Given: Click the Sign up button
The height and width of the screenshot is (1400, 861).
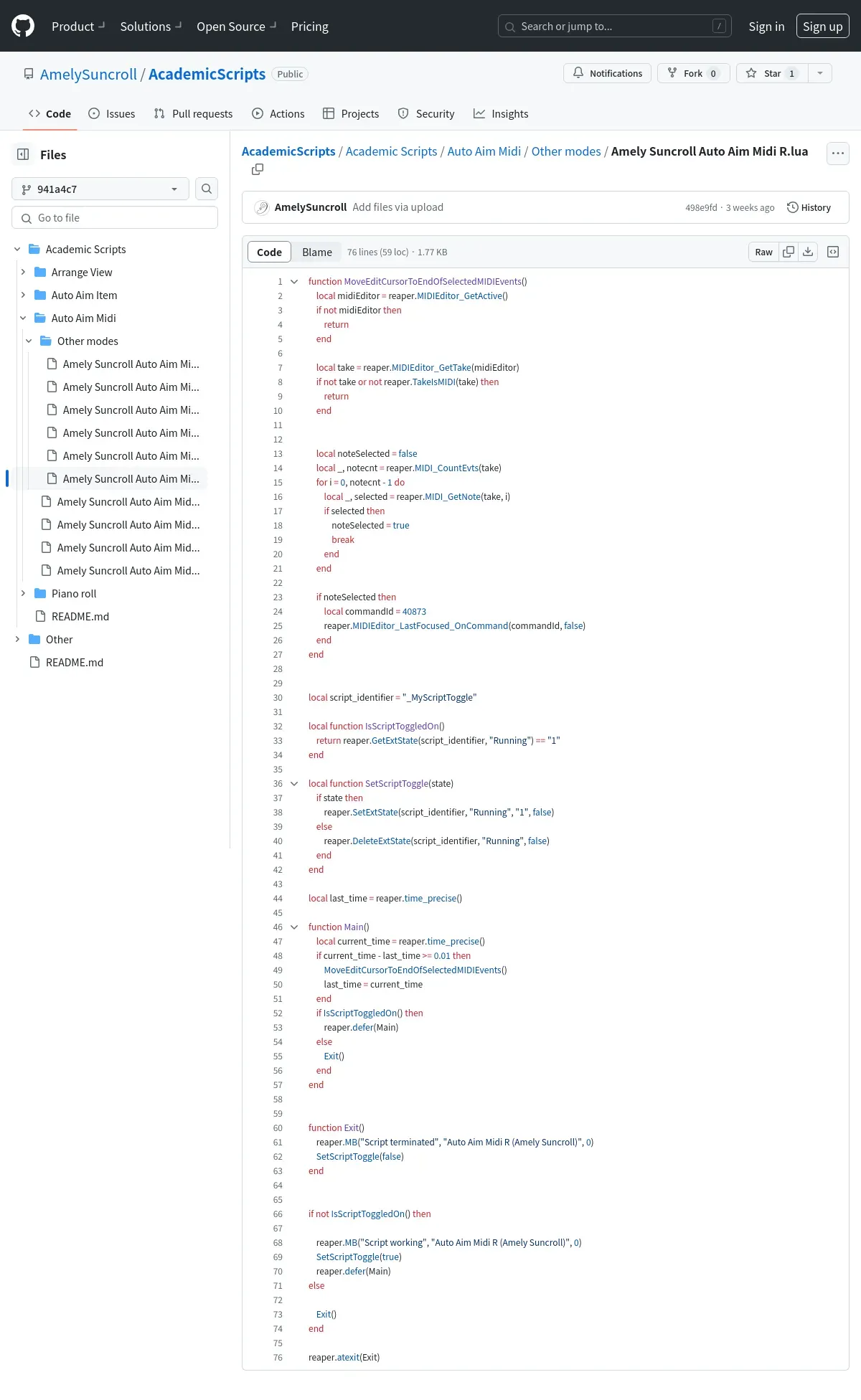Looking at the screenshot, I should point(823,27).
